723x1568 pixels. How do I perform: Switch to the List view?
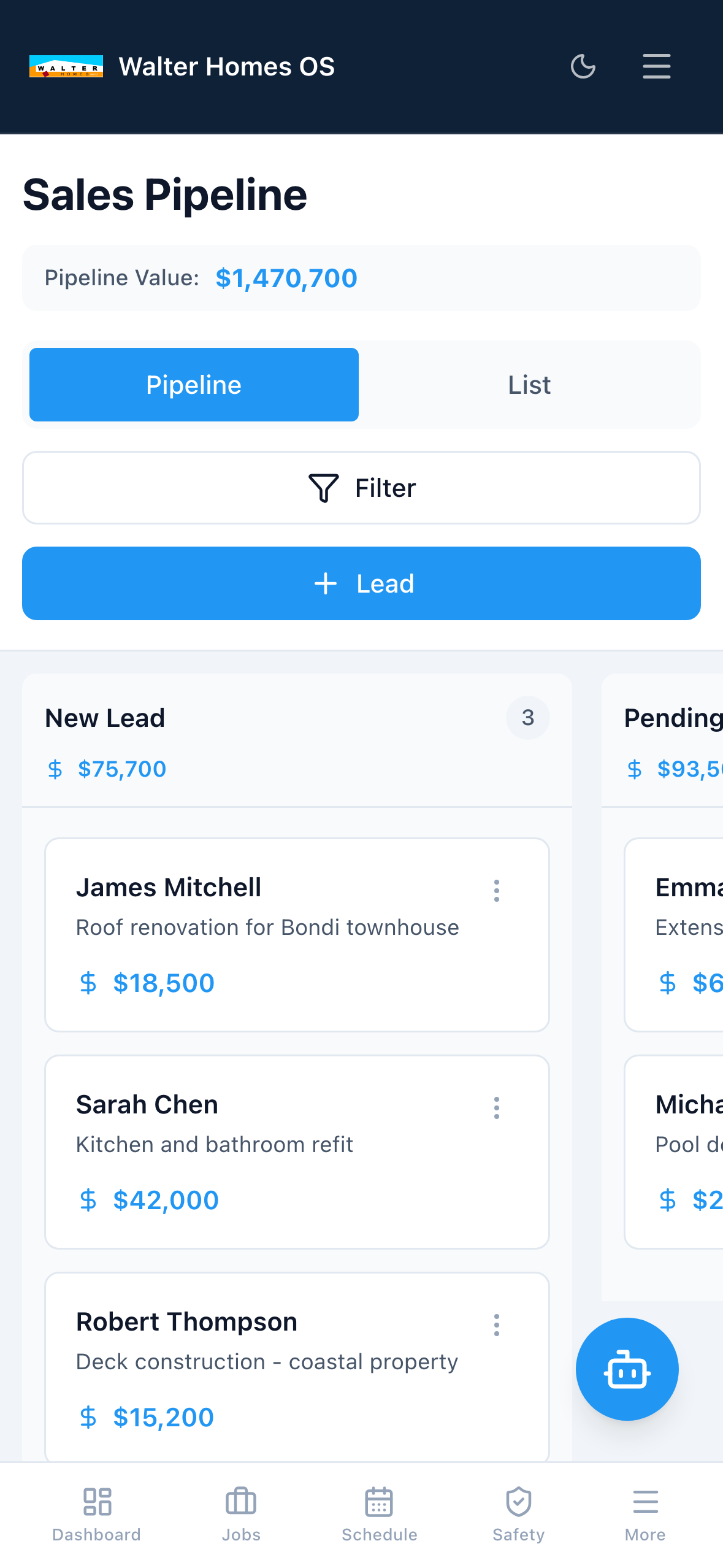coord(528,385)
